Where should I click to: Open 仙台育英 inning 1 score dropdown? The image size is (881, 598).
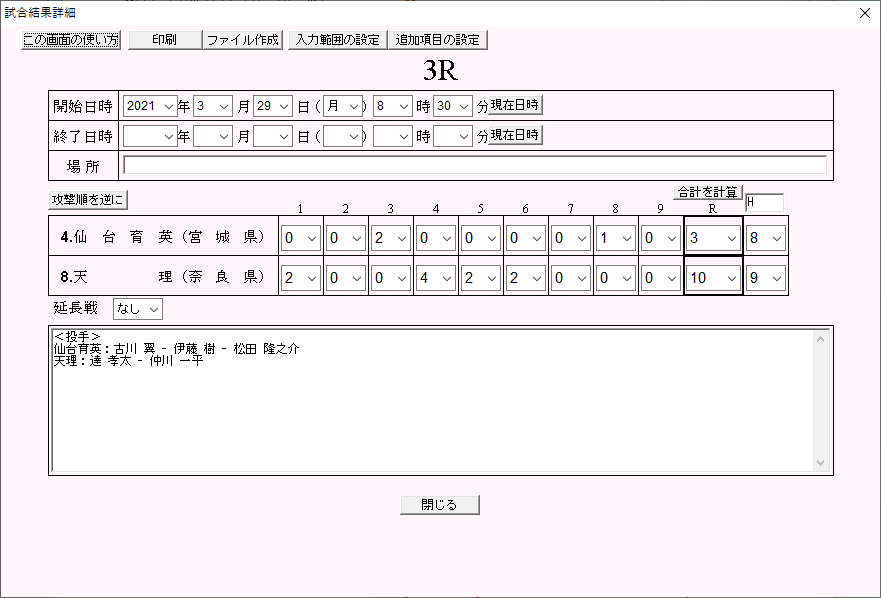click(x=301, y=238)
